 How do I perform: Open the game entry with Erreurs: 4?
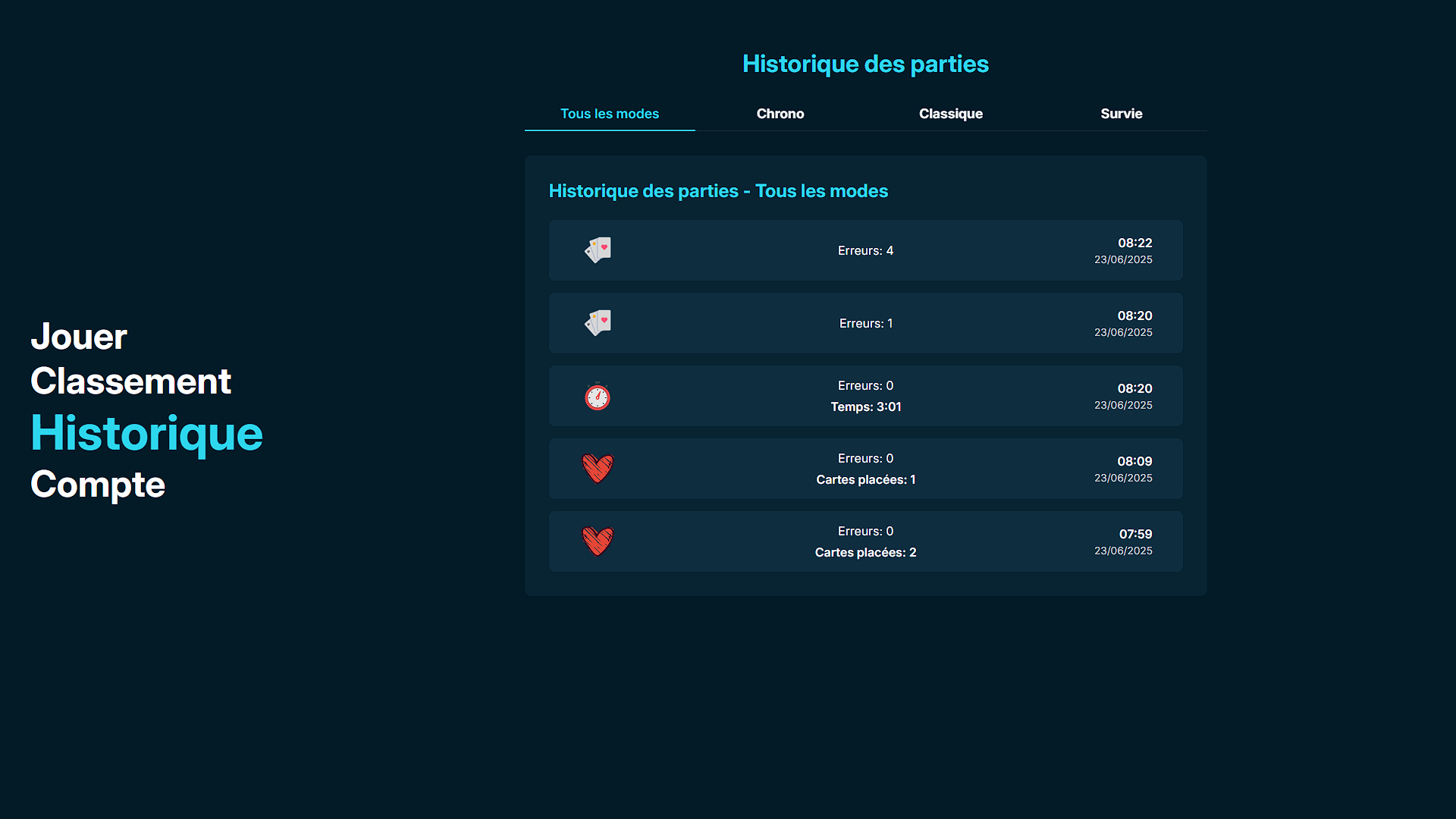865,250
